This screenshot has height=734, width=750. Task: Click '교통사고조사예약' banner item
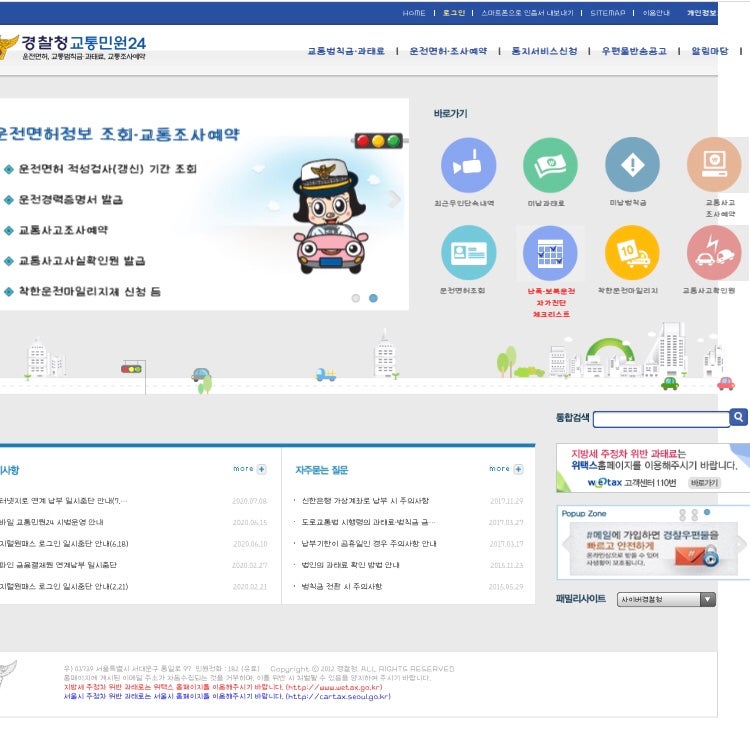[x=63, y=230]
